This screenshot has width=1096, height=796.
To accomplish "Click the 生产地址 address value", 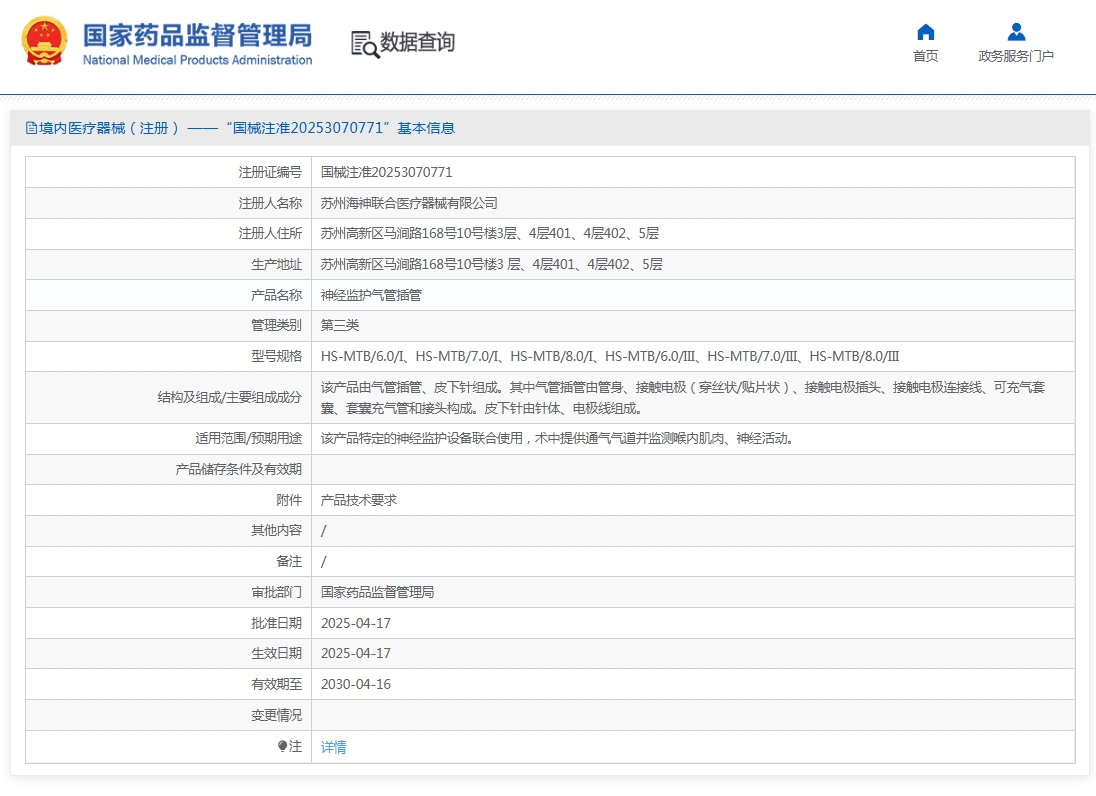I will coord(491,264).
